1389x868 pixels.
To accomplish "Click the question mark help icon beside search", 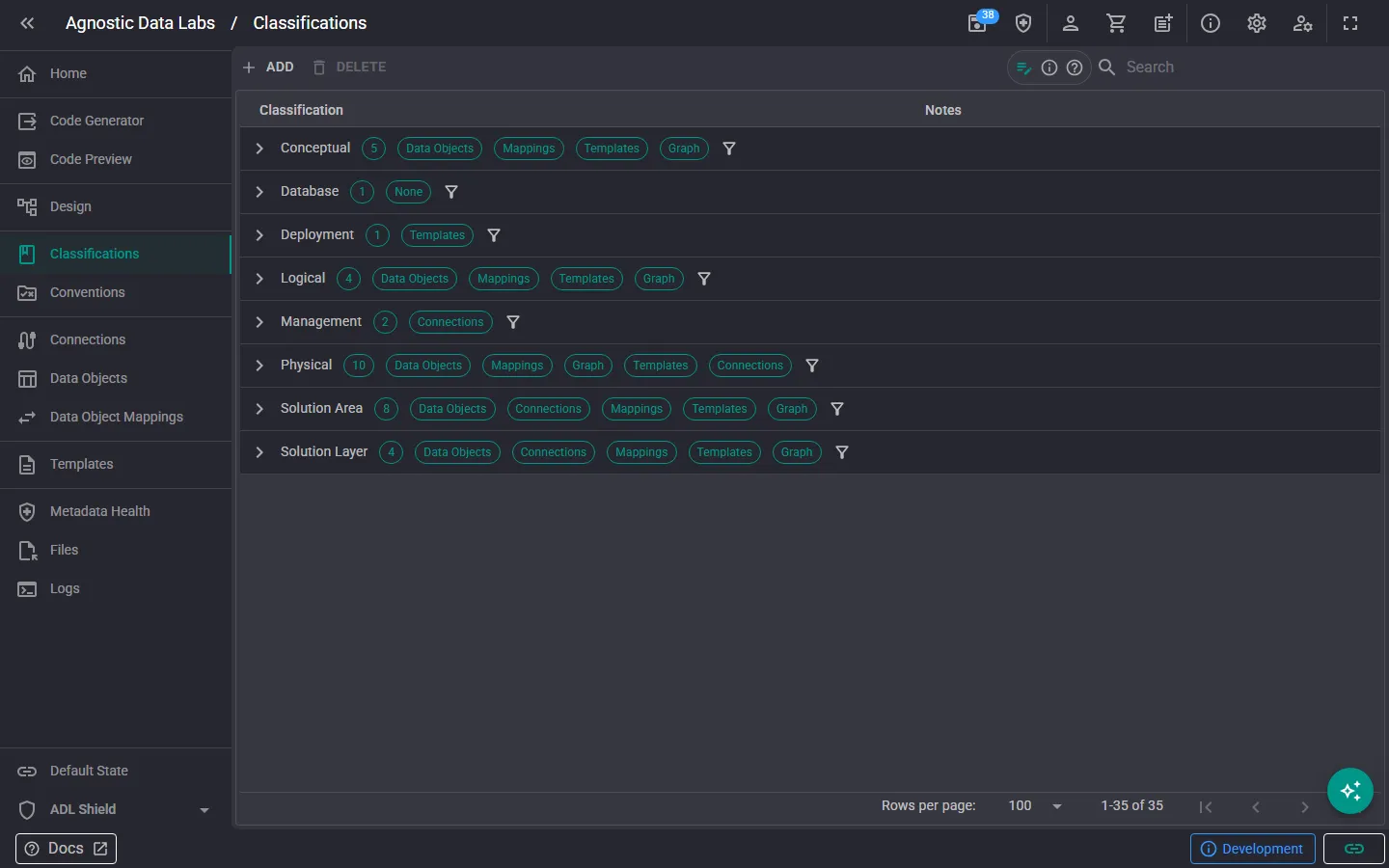I will 1075,68.
